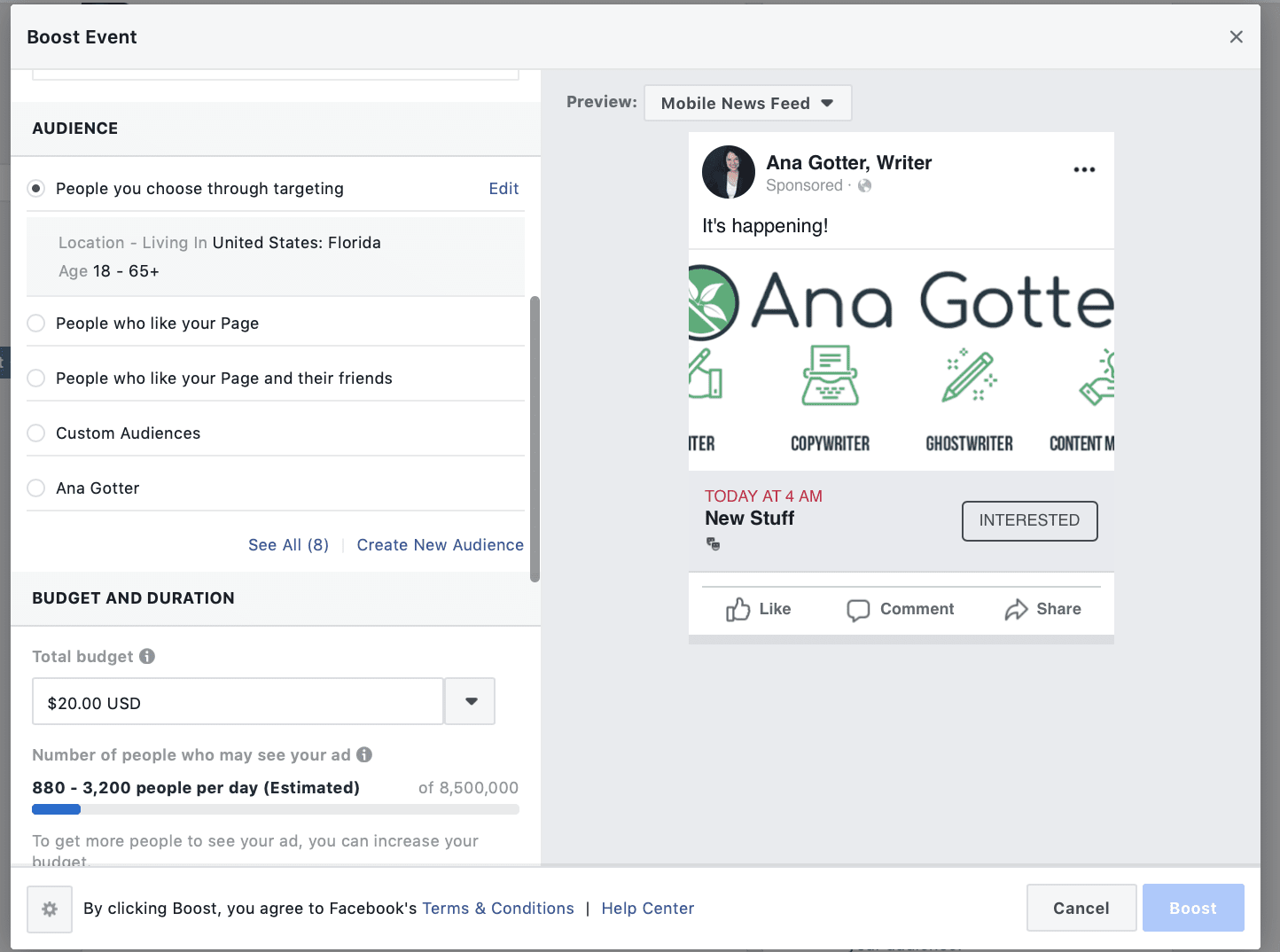The width and height of the screenshot is (1280, 952).
Task: Click Create New Audience link
Action: tap(440, 545)
